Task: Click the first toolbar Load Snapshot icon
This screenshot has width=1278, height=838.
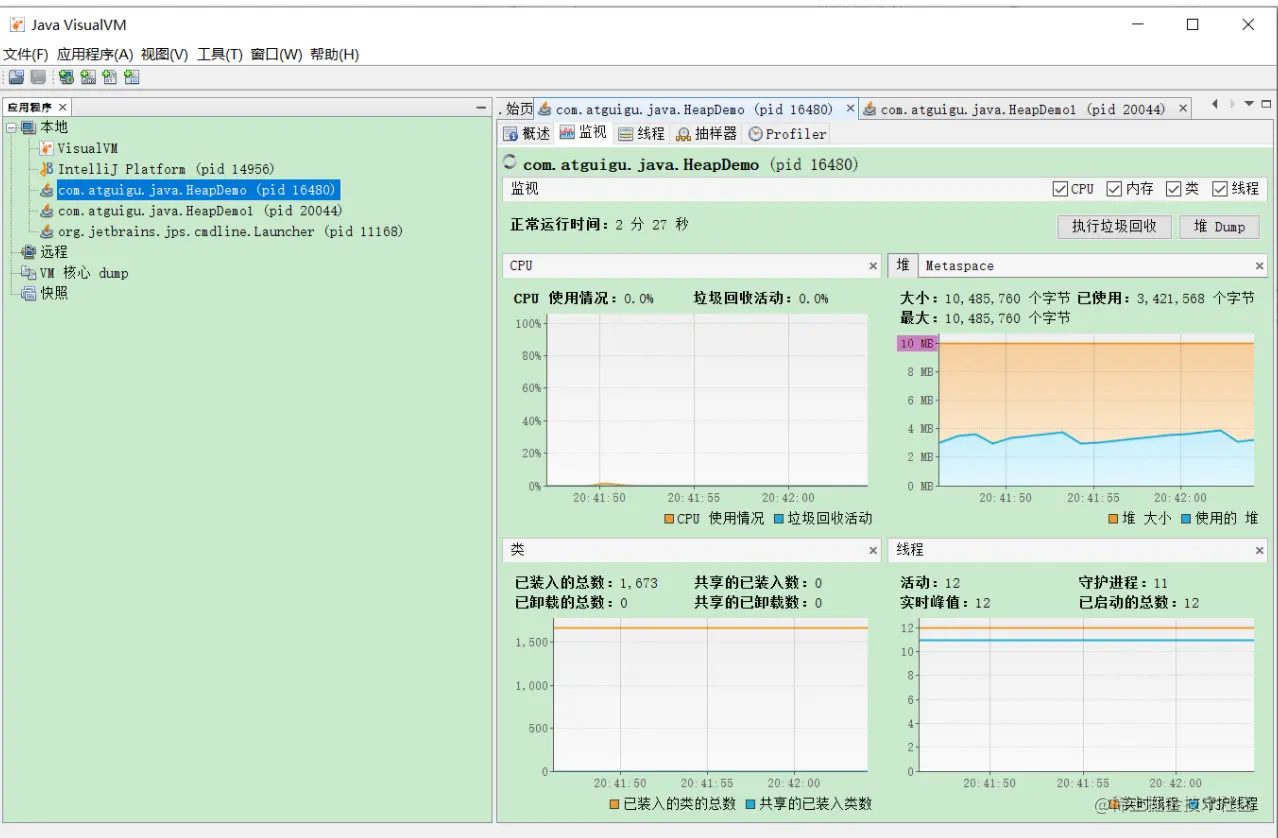Action: coord(16,77)
